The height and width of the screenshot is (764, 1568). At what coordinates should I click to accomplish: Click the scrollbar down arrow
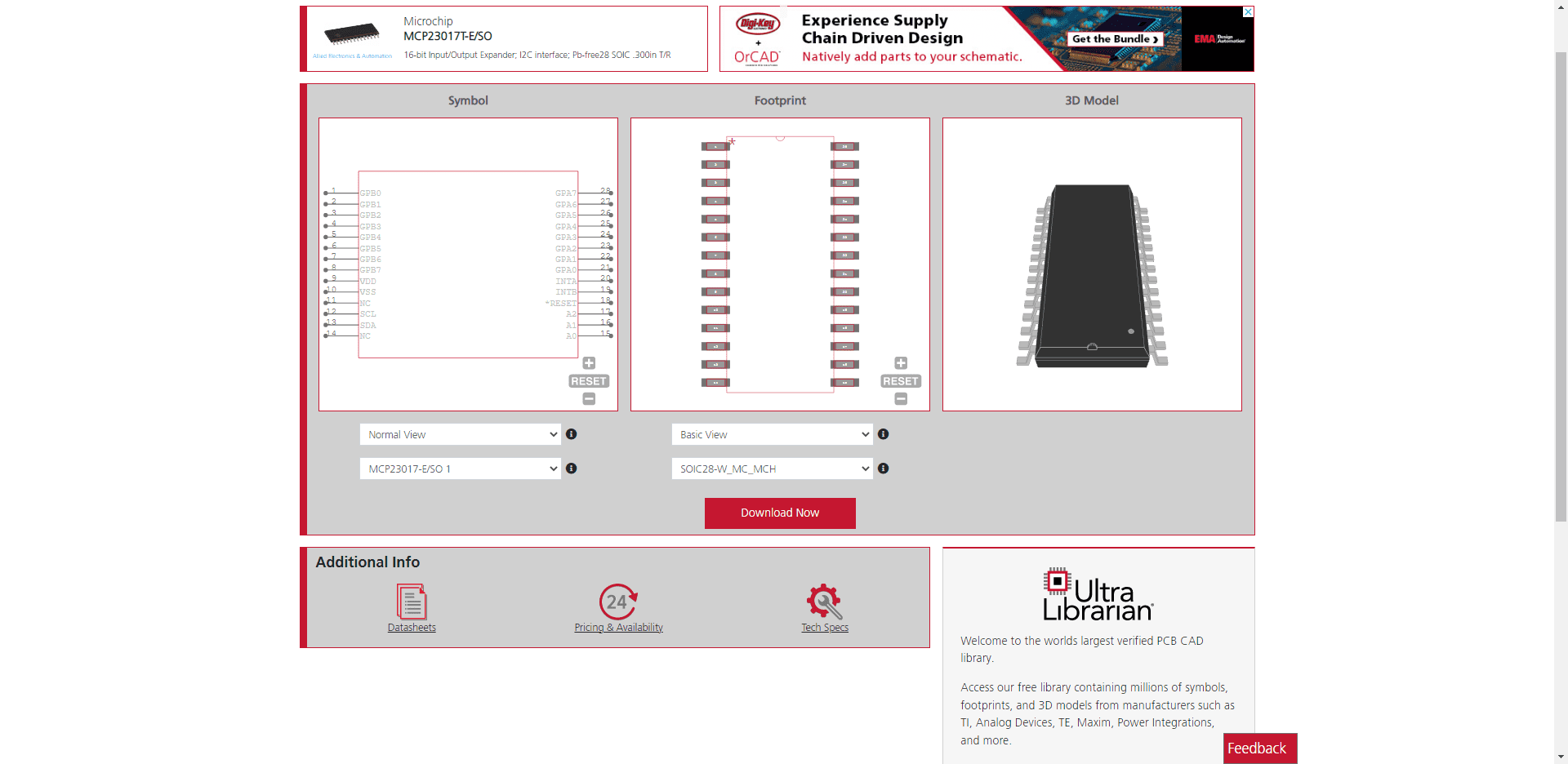pos(1561,757)
